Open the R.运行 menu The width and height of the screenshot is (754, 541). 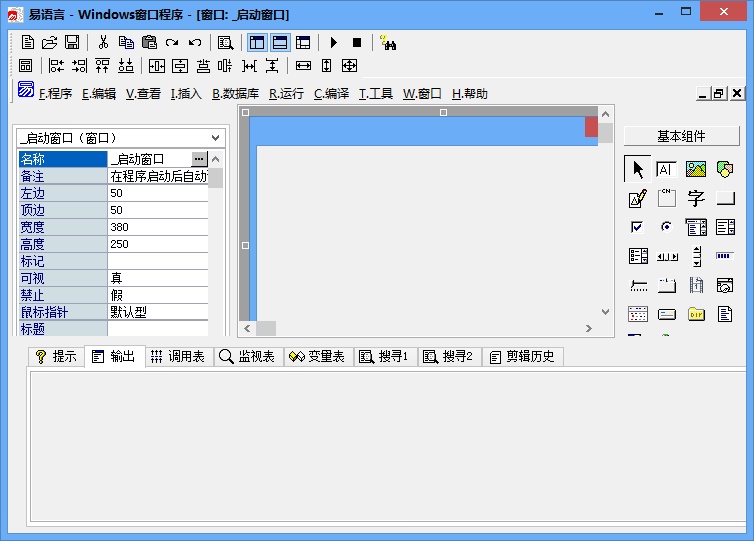pyautogui.click(x=286, y=94)
